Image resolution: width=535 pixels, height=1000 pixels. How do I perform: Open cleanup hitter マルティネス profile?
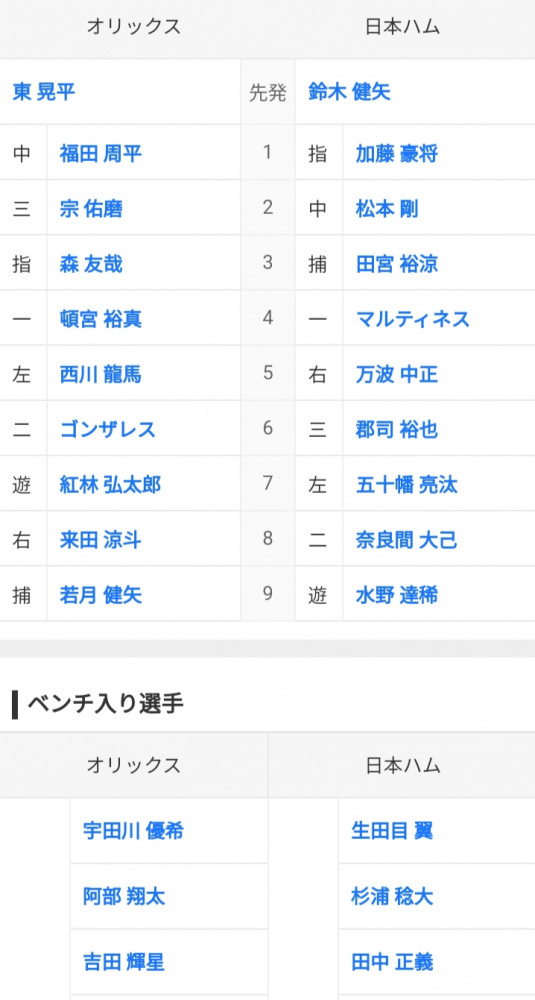[413, 319]
